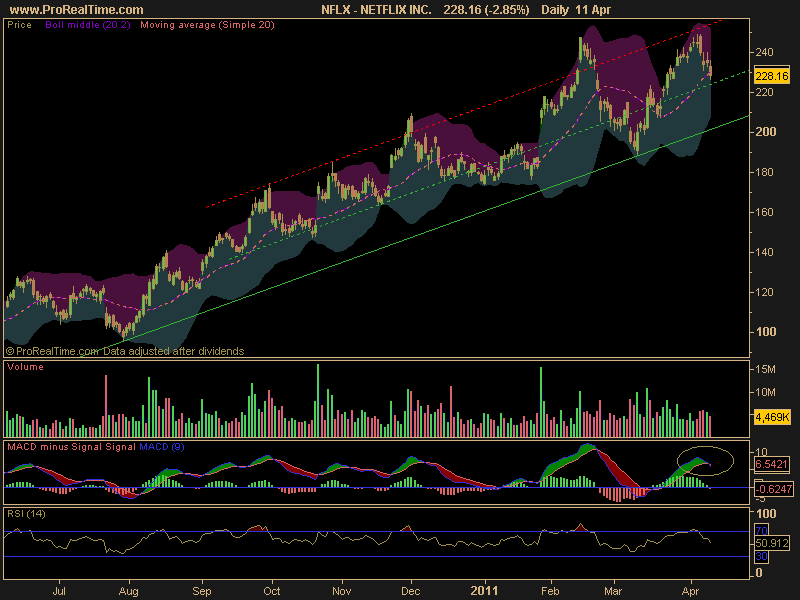Click the www.ProRealTime.com header text
Screen dimensions: 800x600
[77, 10]
